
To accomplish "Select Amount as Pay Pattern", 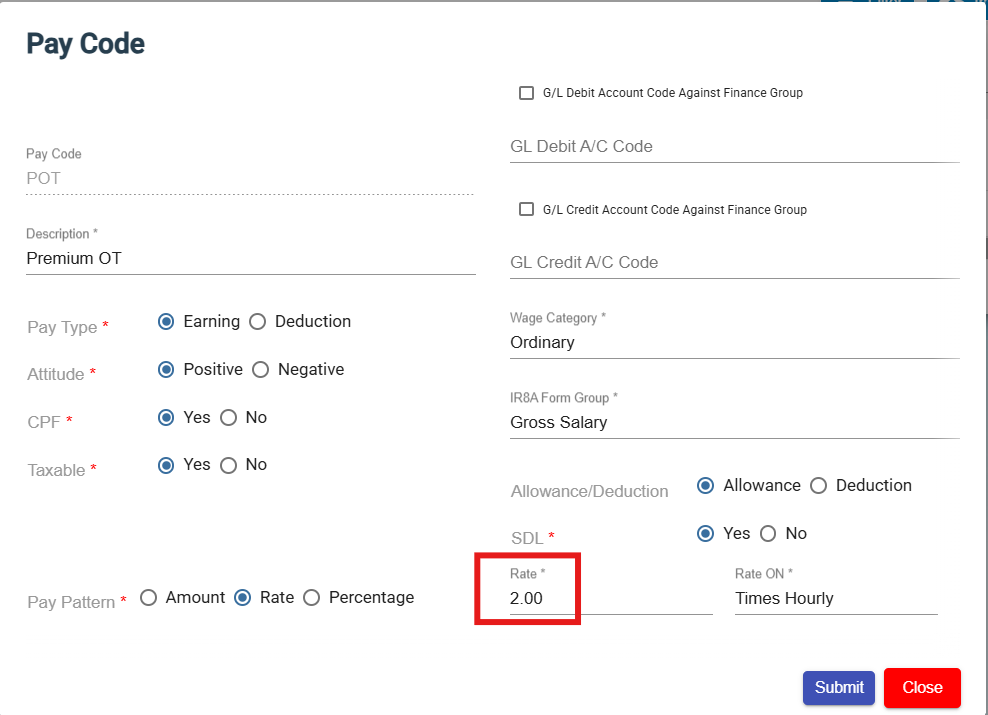I will (149, 598).
